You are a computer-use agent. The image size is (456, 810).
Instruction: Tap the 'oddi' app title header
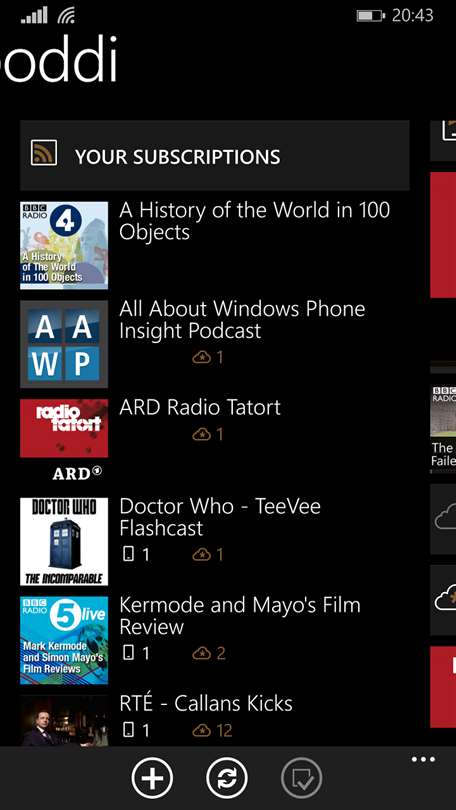pos(58,58)
